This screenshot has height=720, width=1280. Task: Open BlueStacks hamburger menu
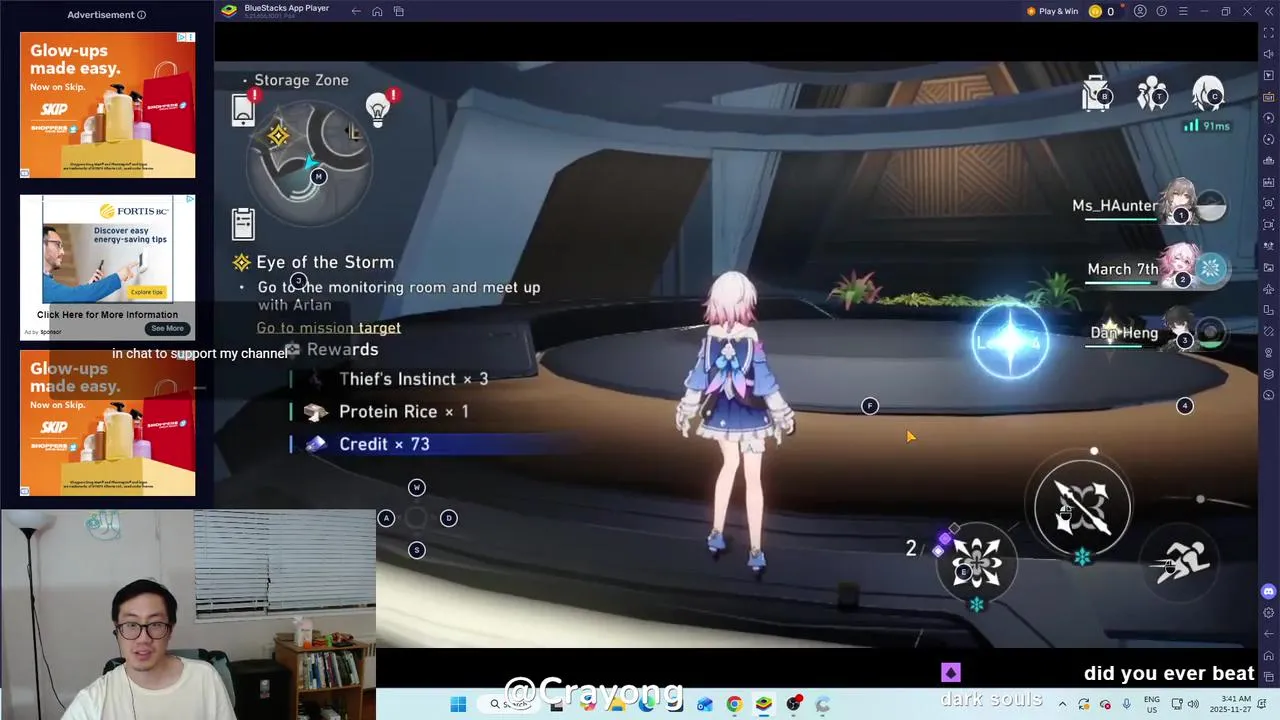(x=1183, y=11)
